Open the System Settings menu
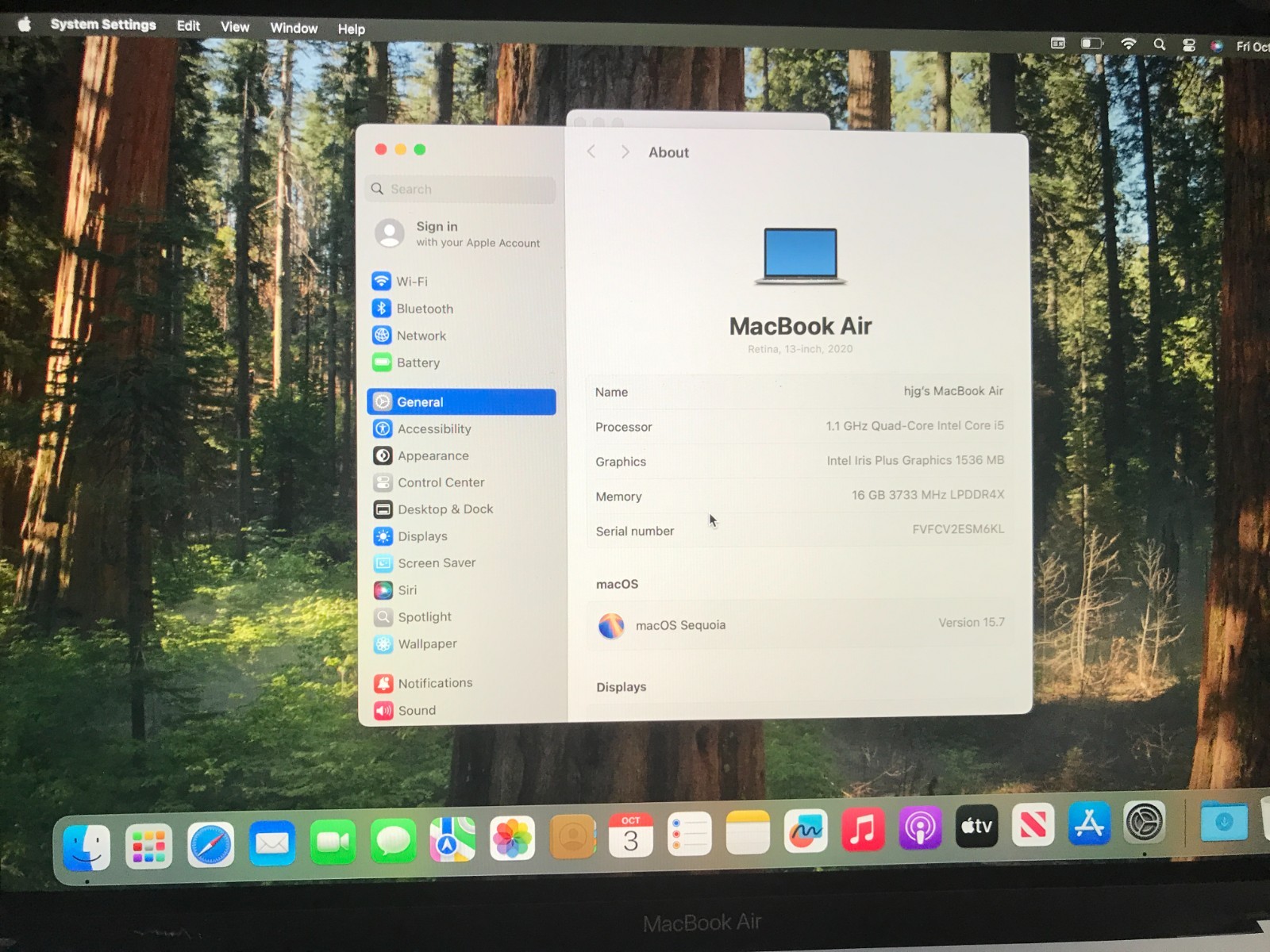The width and height of the screenshot is (1270, 952). (x=103, y=25)
